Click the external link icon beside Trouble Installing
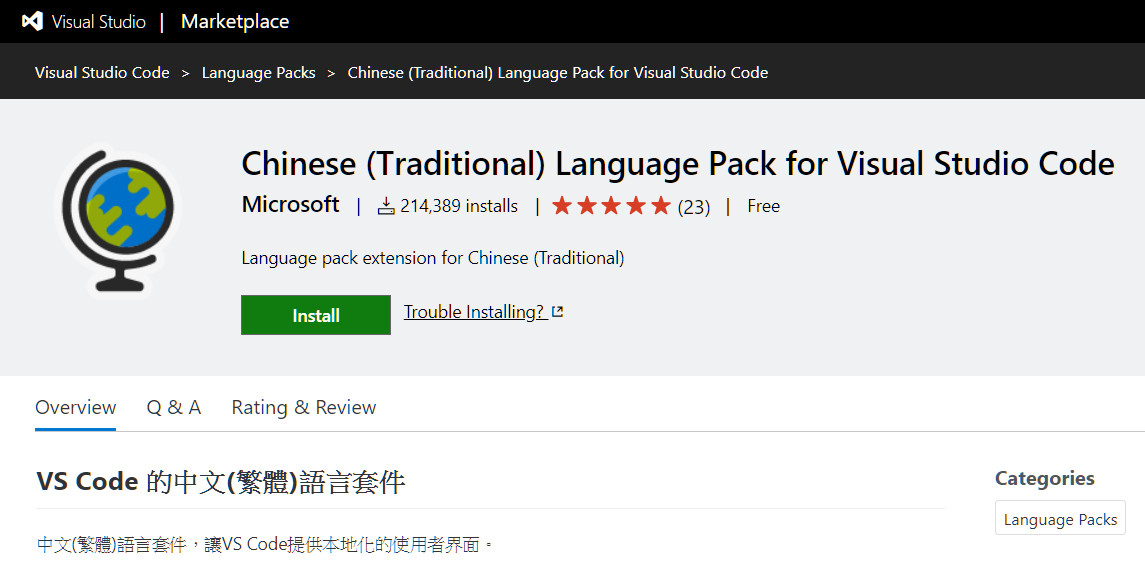This screenshot has height=567, width=1145. point(558,312)
